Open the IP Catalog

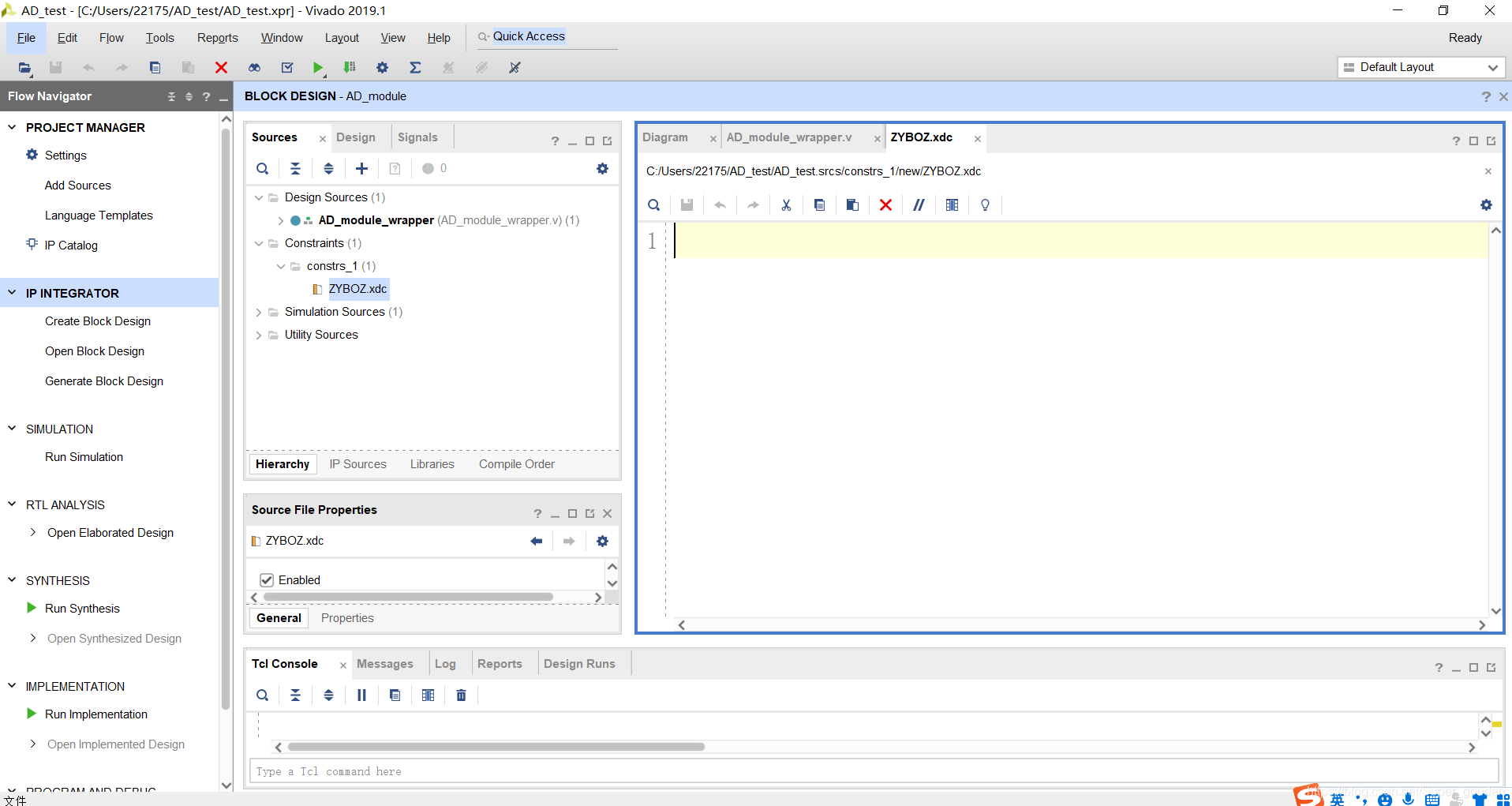click(x=71, y=246)
